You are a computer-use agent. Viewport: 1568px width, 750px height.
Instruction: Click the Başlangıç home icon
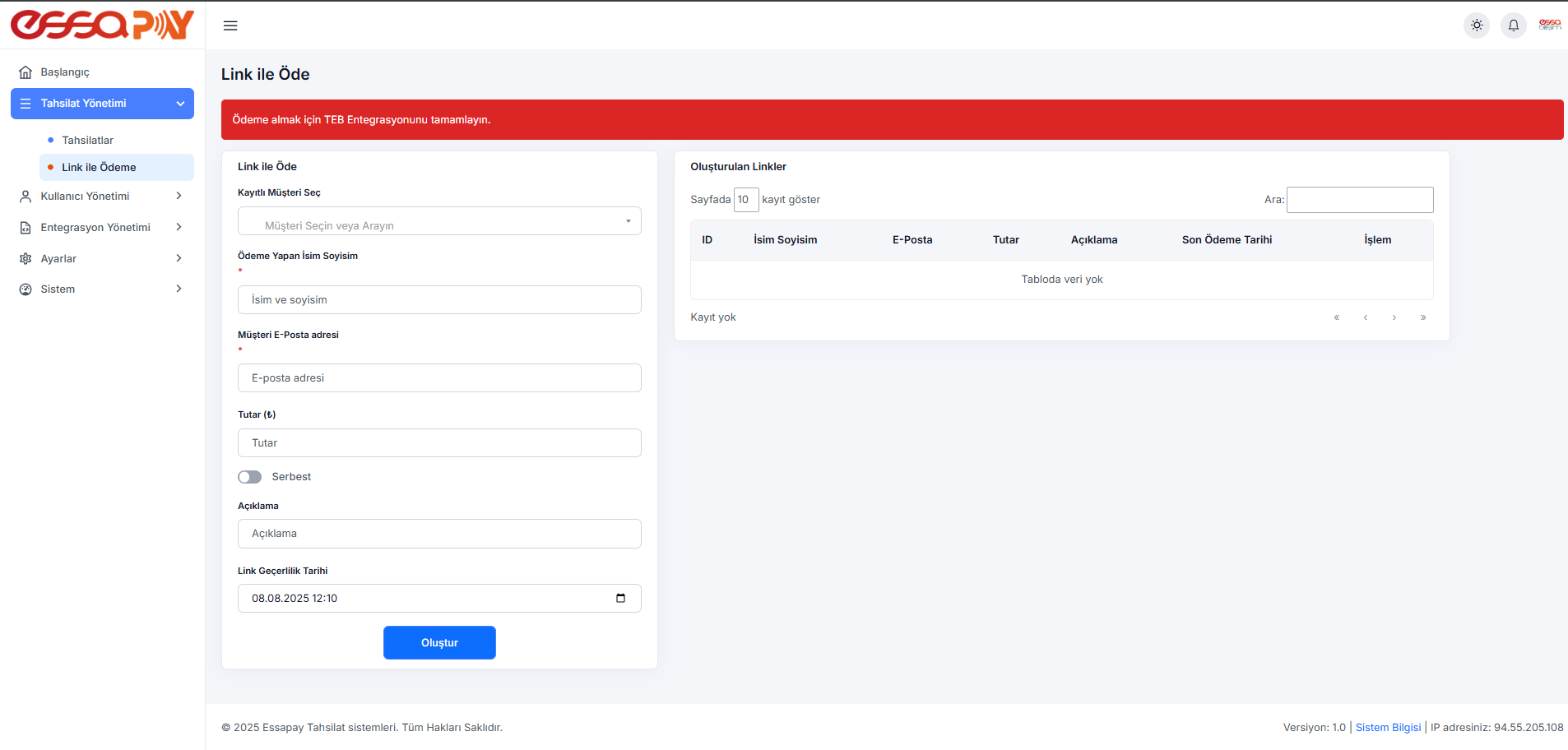pyautogui.click(x=26, y=72)
